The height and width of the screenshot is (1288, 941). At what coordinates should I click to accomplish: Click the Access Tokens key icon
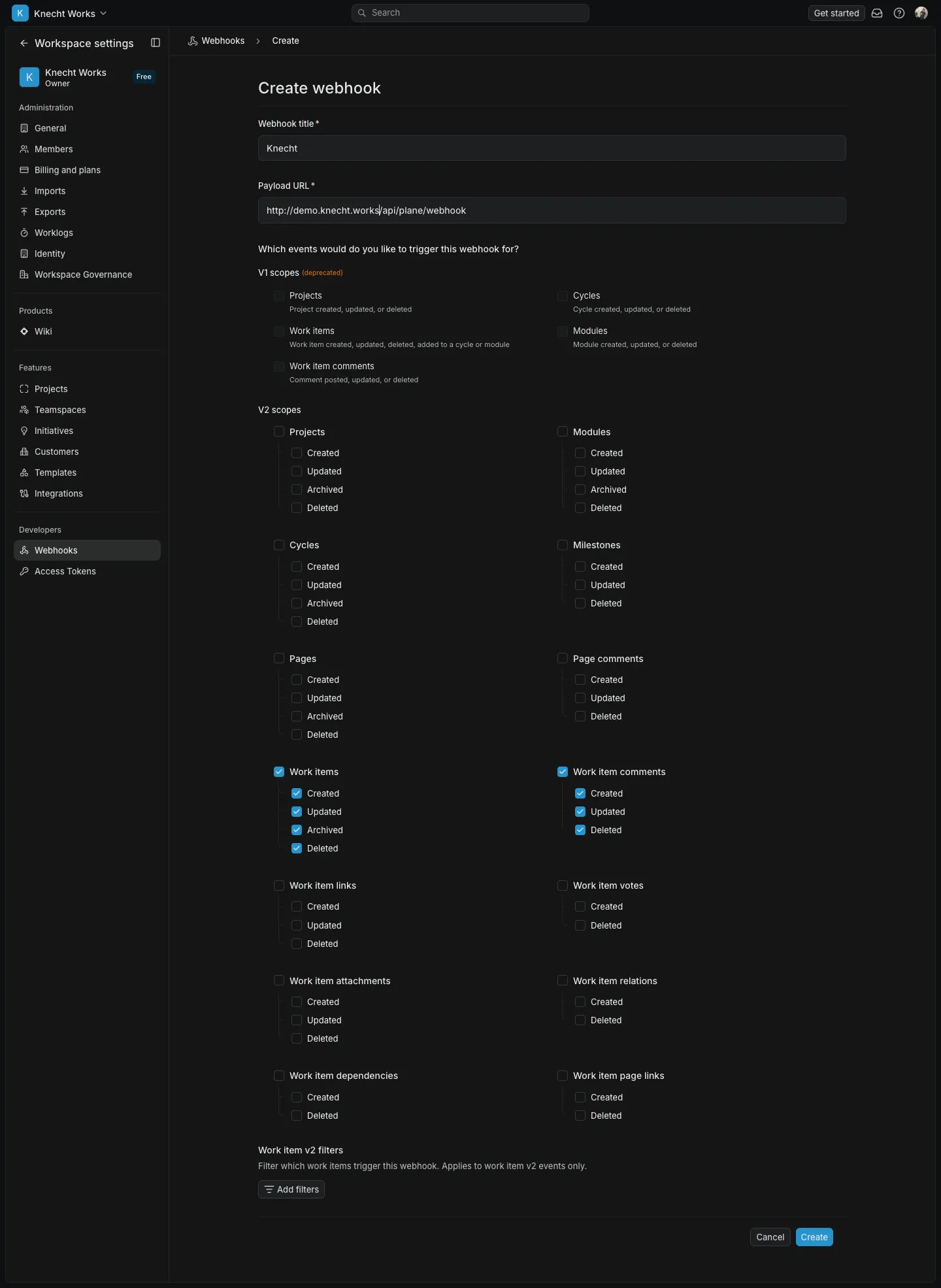(x=24, y=571)
